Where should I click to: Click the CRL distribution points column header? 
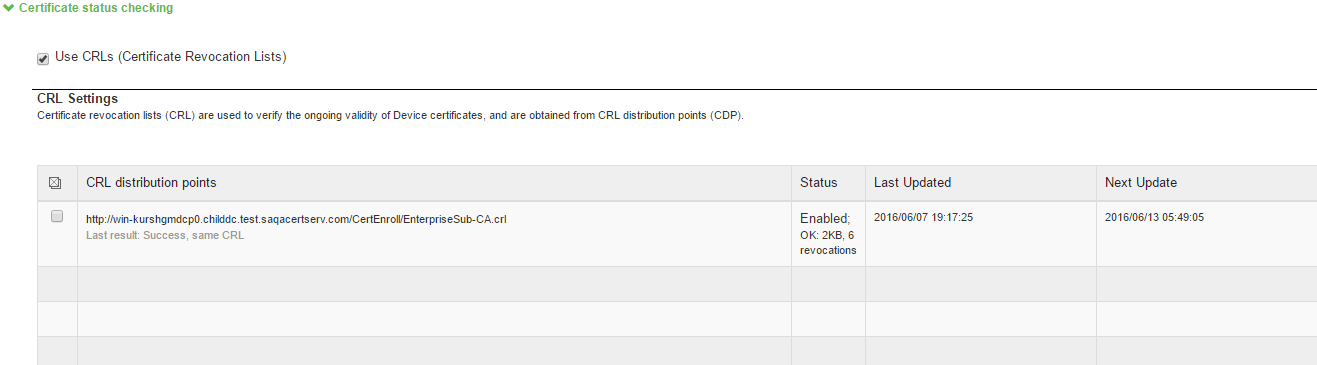151,183
